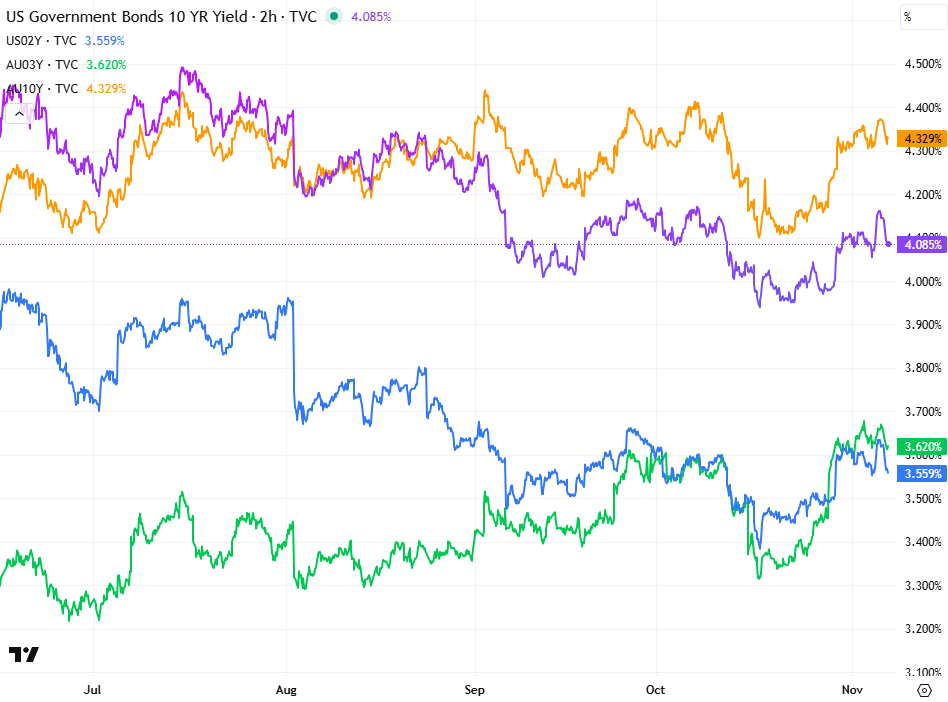Click the Oct marker on time axis

tap(656, 690)
